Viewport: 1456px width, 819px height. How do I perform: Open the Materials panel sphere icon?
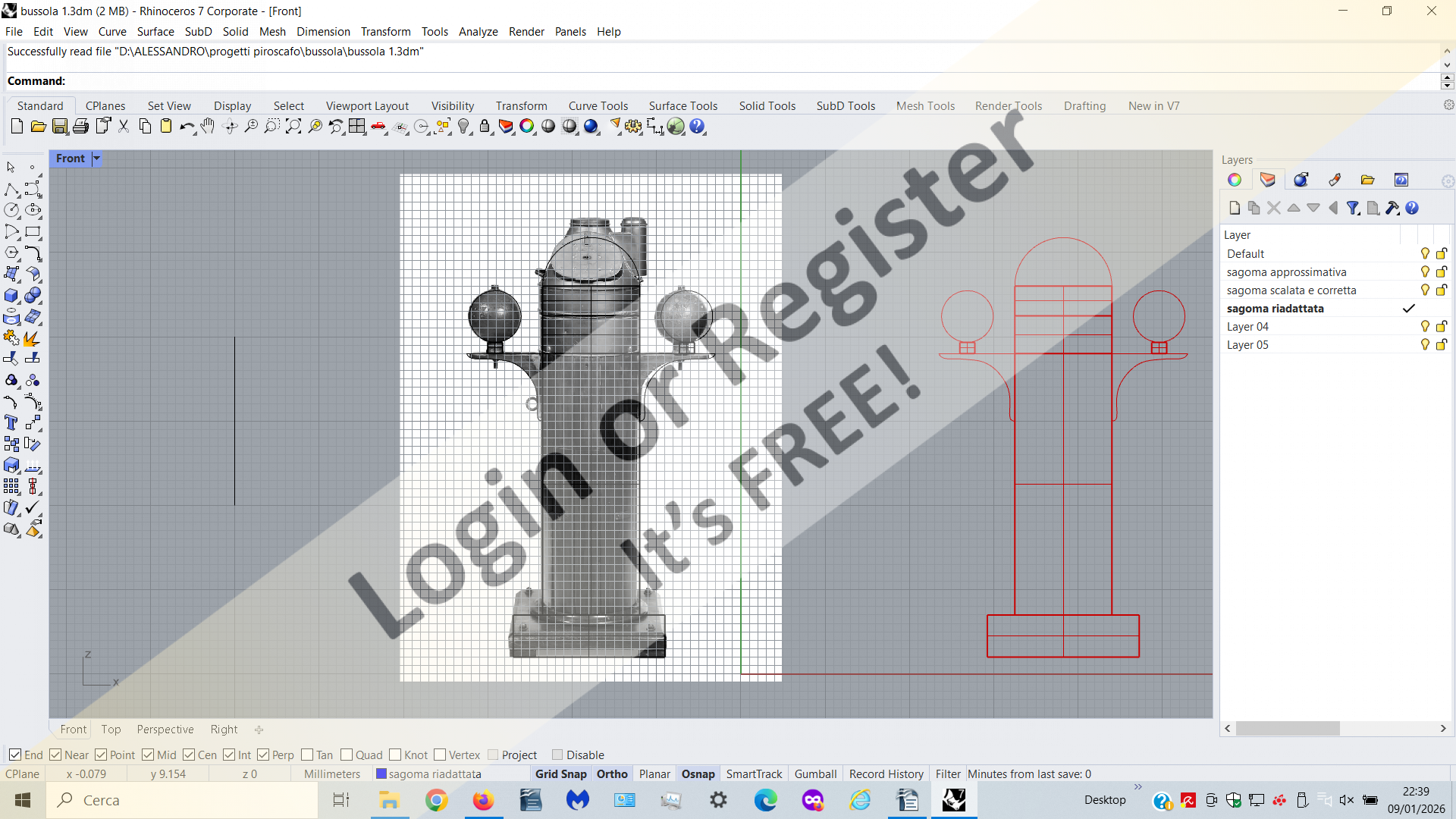1301,180
